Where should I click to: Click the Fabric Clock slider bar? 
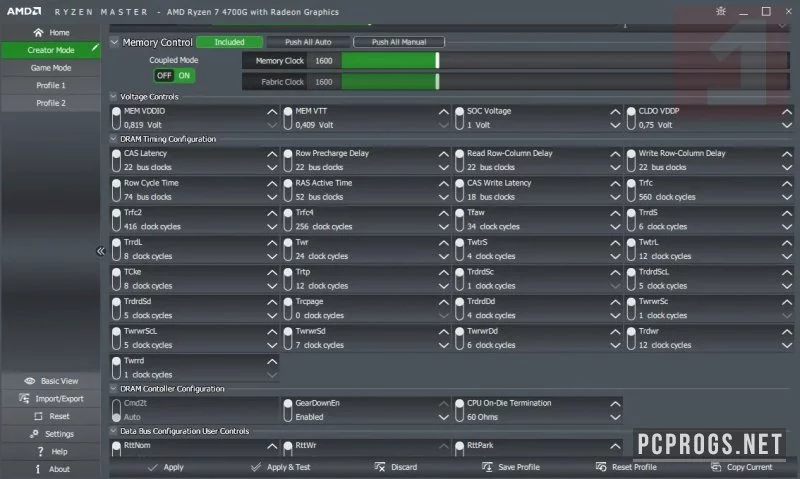565,82
